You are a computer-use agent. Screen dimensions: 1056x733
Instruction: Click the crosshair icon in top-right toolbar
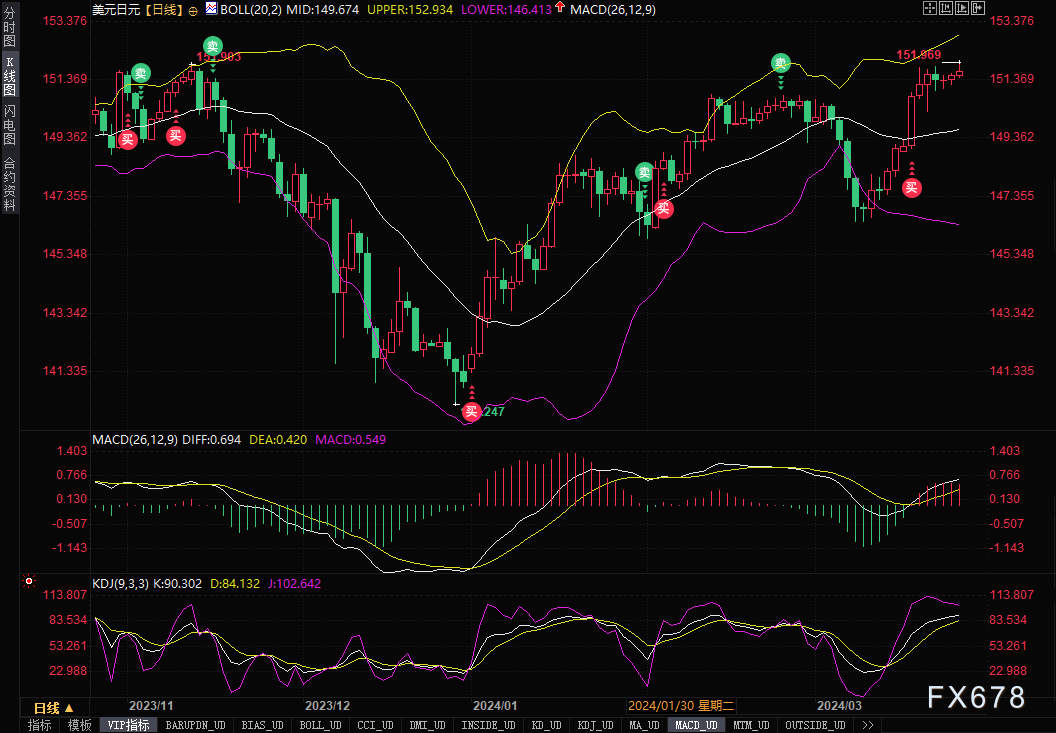click(929, 8)
